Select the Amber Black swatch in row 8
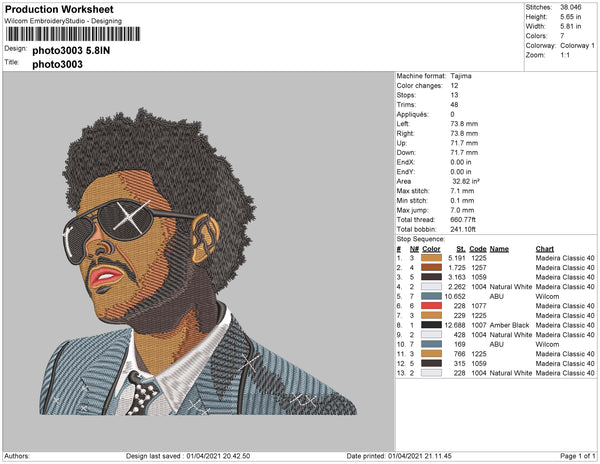 431,325
